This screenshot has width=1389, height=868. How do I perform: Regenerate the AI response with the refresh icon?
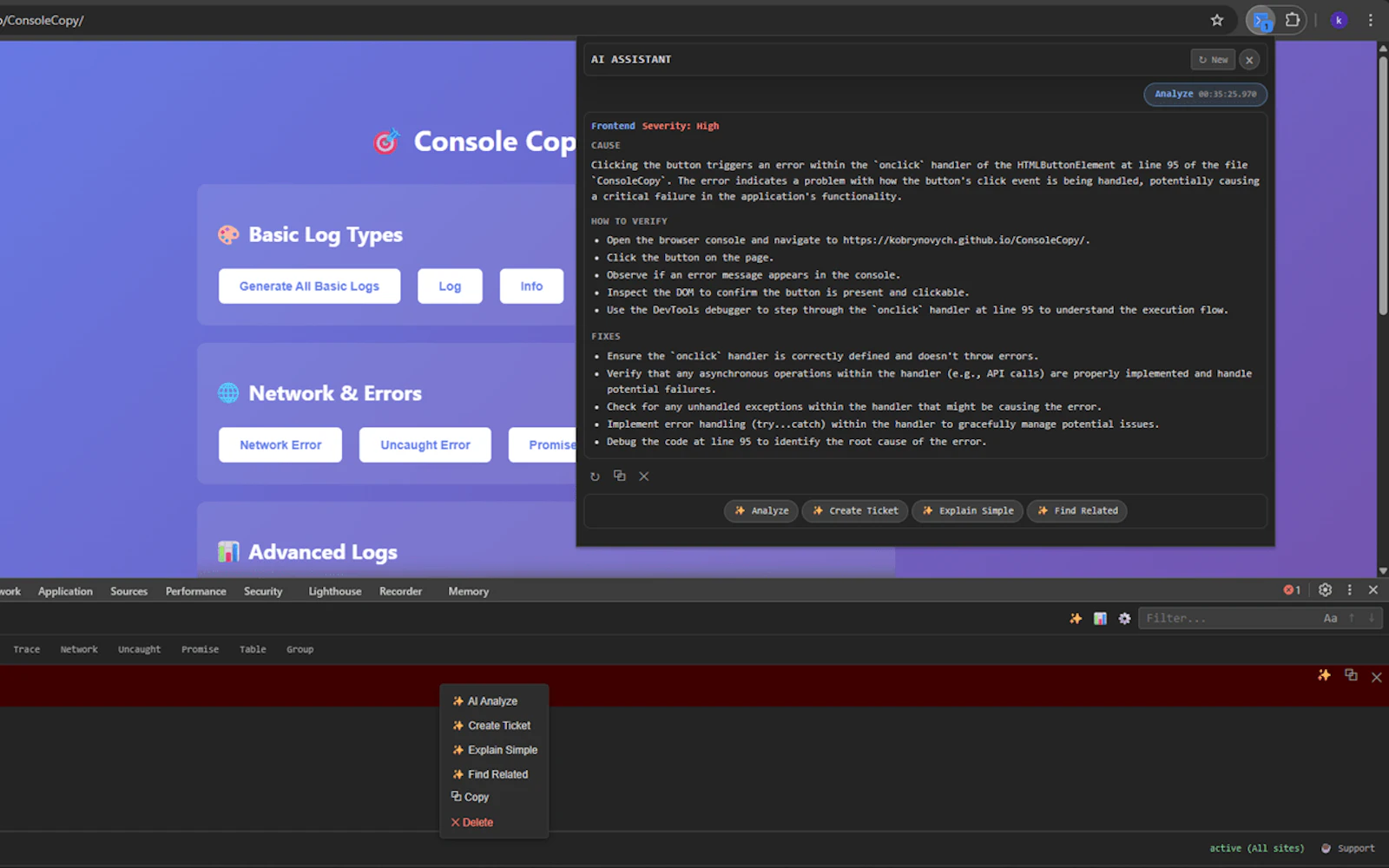pyautogui.click(x=595, y=477)
